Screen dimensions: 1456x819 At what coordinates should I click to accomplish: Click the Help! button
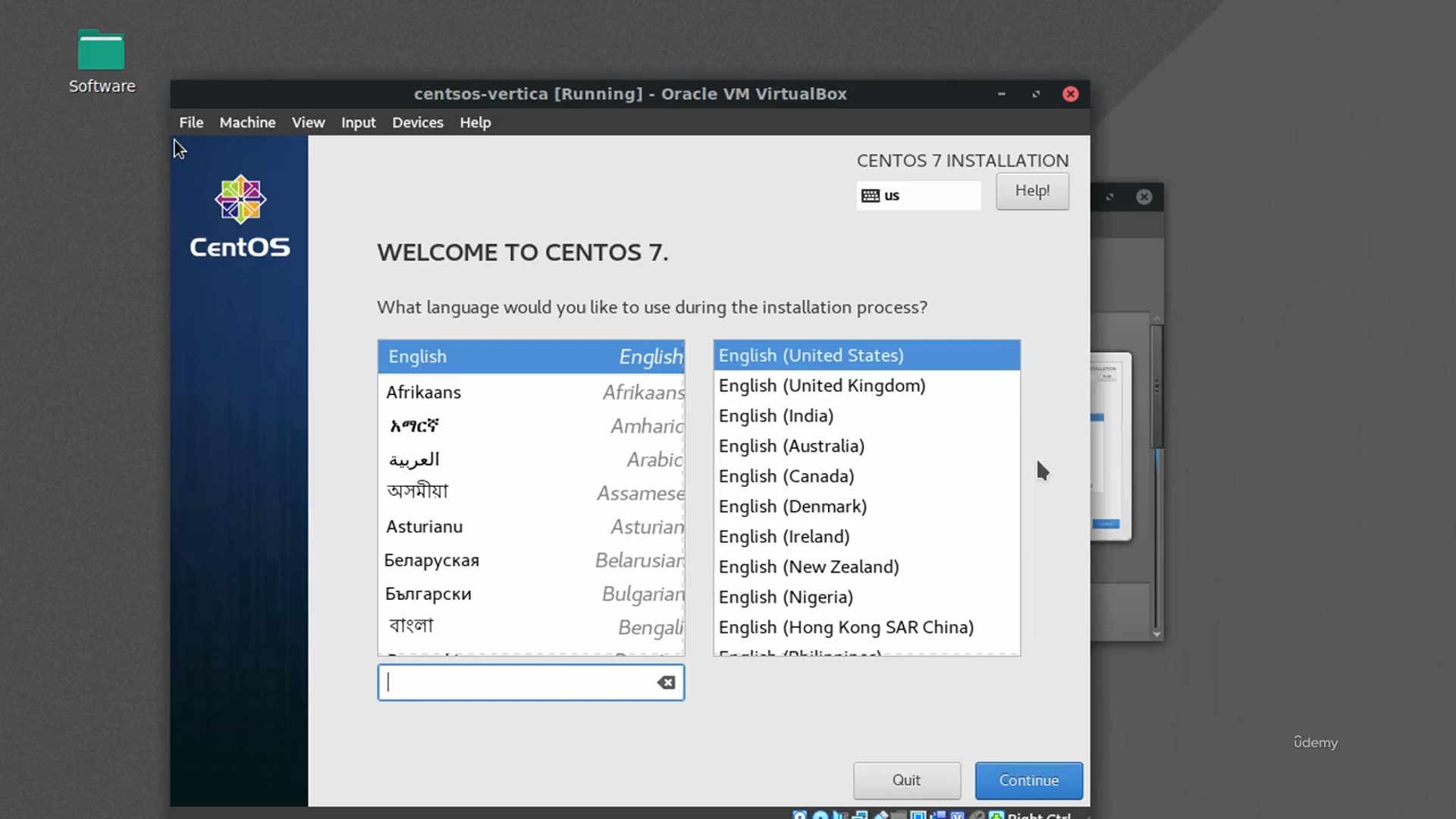pos(1032,191)
